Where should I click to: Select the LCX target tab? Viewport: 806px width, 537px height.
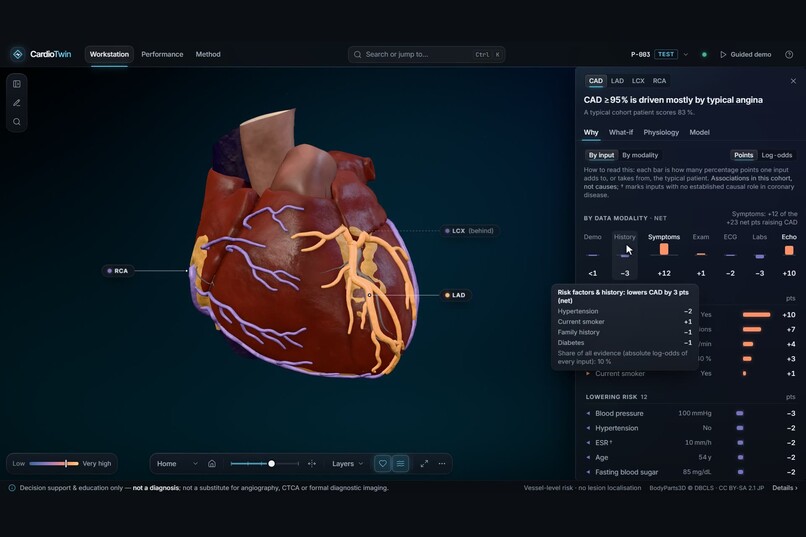(638, 81)
